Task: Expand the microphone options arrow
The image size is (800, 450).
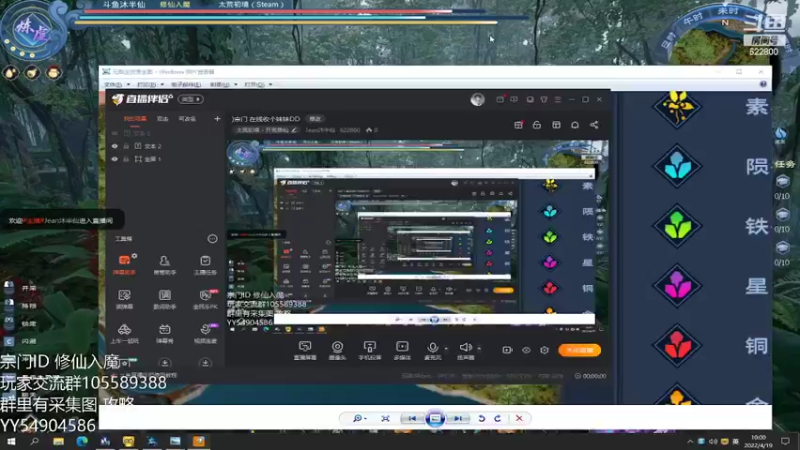Action: click(446, 349)
